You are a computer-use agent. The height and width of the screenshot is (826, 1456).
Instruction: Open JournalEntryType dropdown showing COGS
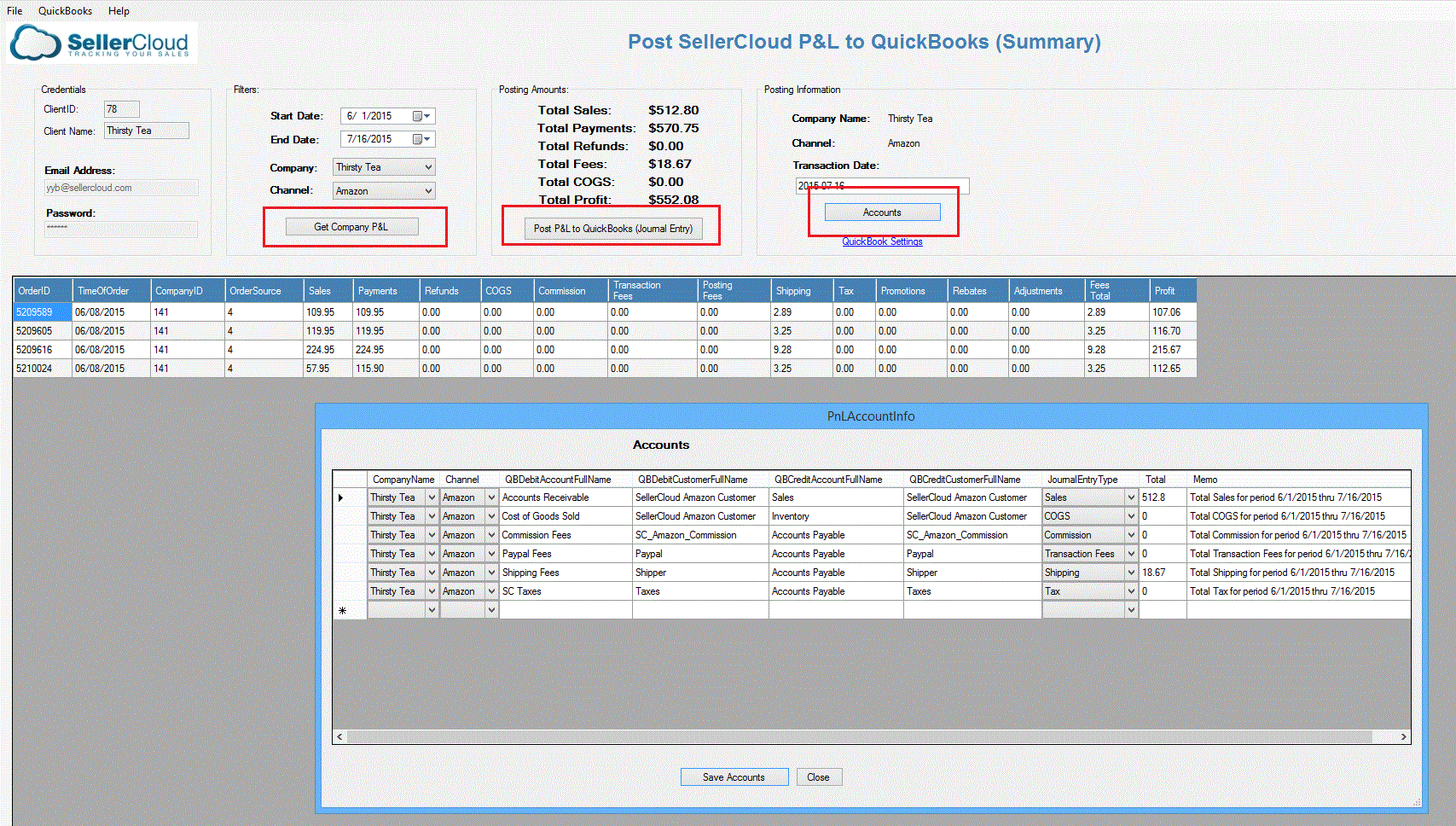1131,516
